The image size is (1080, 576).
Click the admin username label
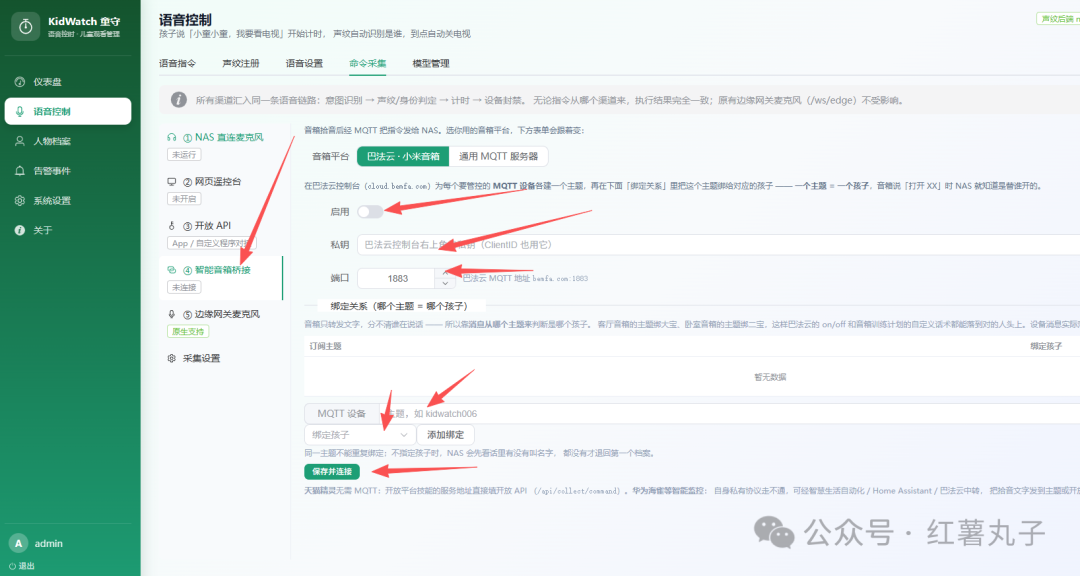point(48,544)
